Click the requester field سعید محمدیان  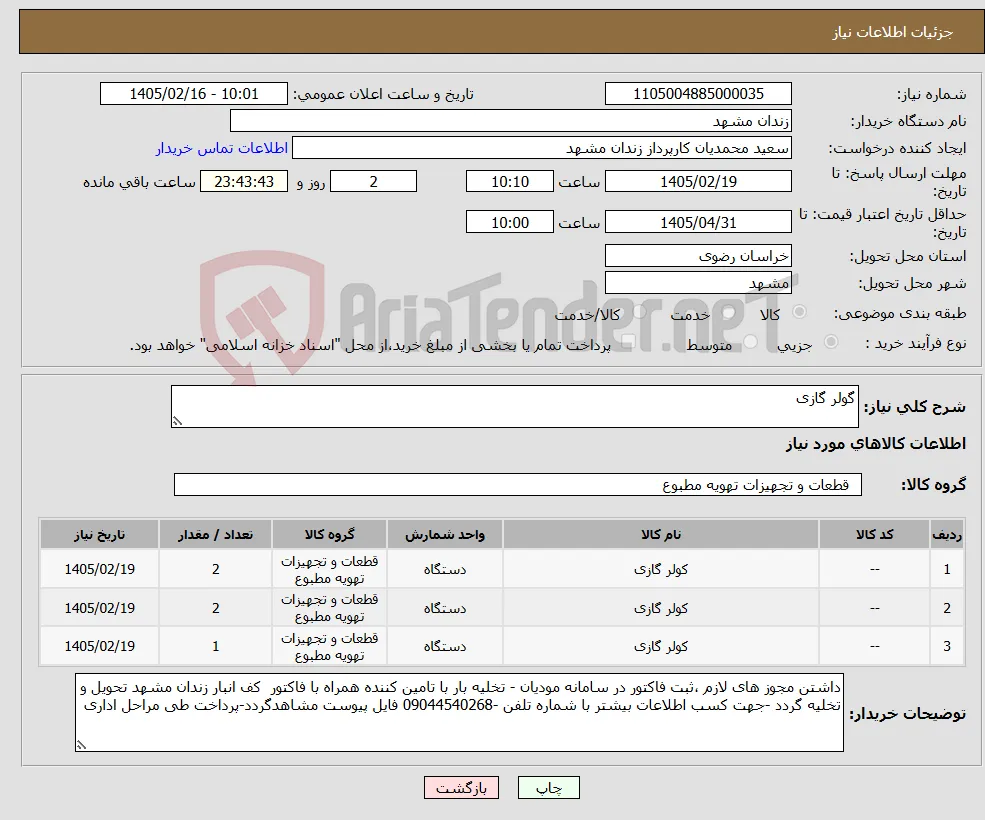pyautogui.click(x=541, y=148)
